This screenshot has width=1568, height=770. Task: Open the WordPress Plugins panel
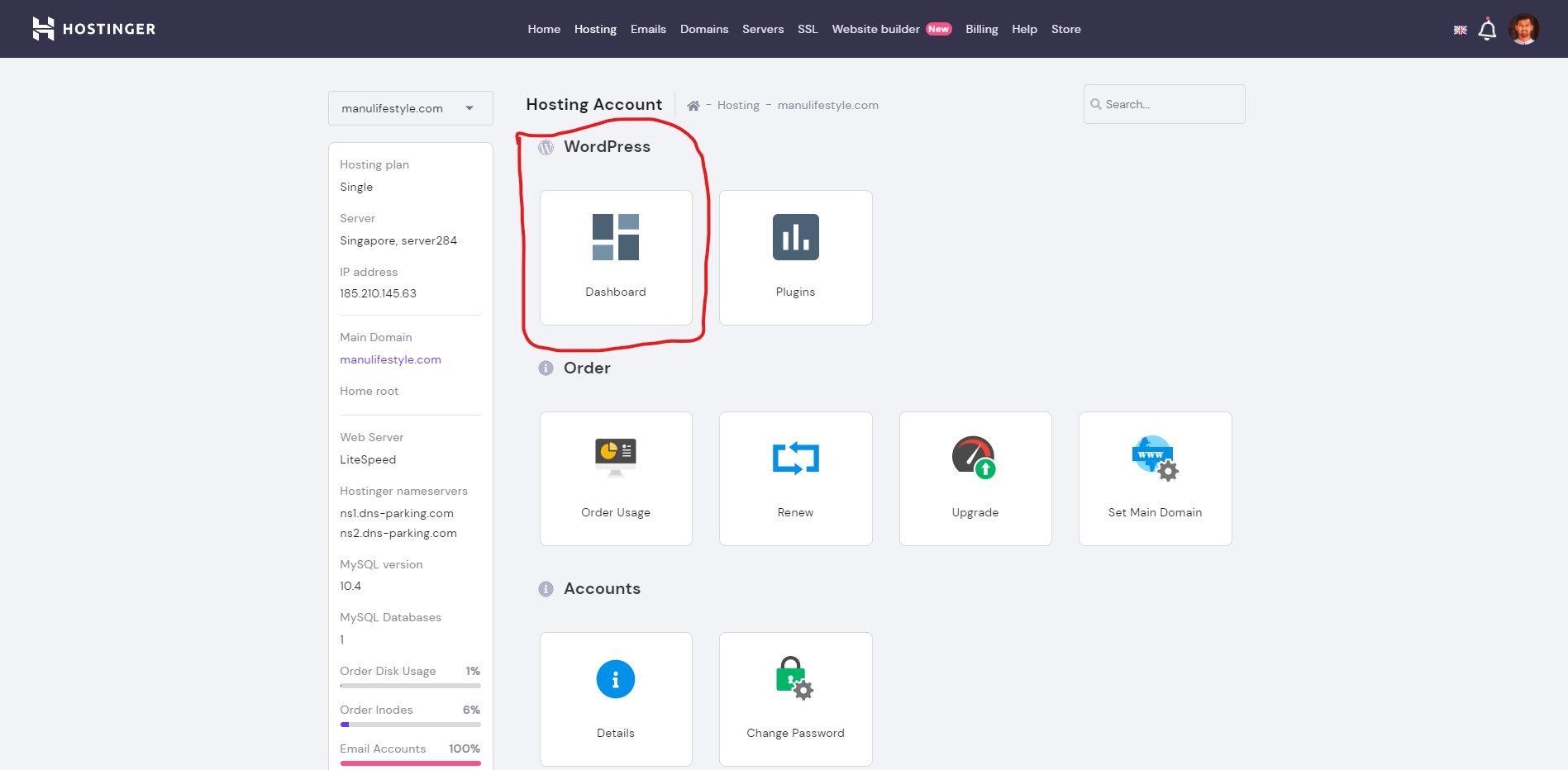(794, 237)
